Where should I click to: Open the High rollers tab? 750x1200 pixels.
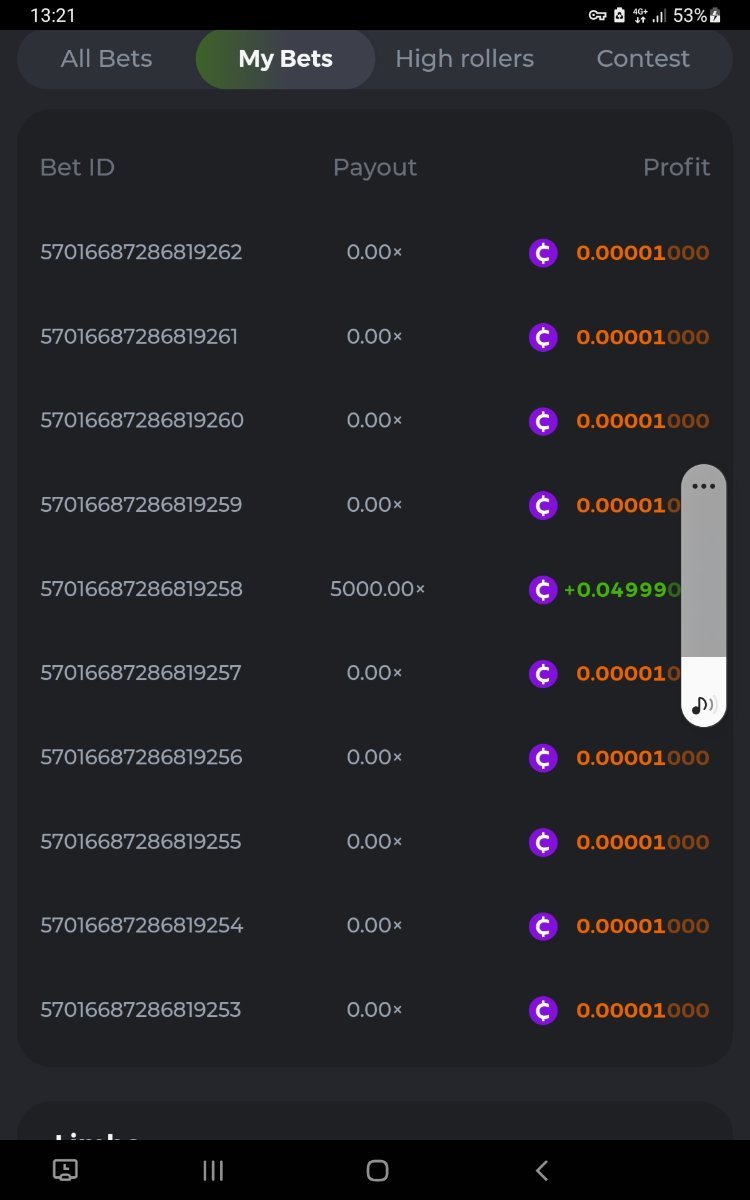pyautogui.click(x=464, y=59)
